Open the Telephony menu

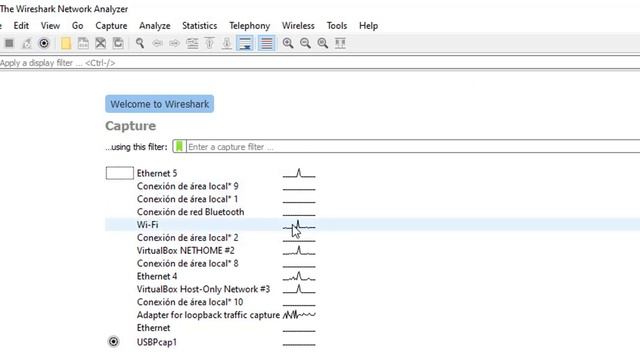coord(249,26)
